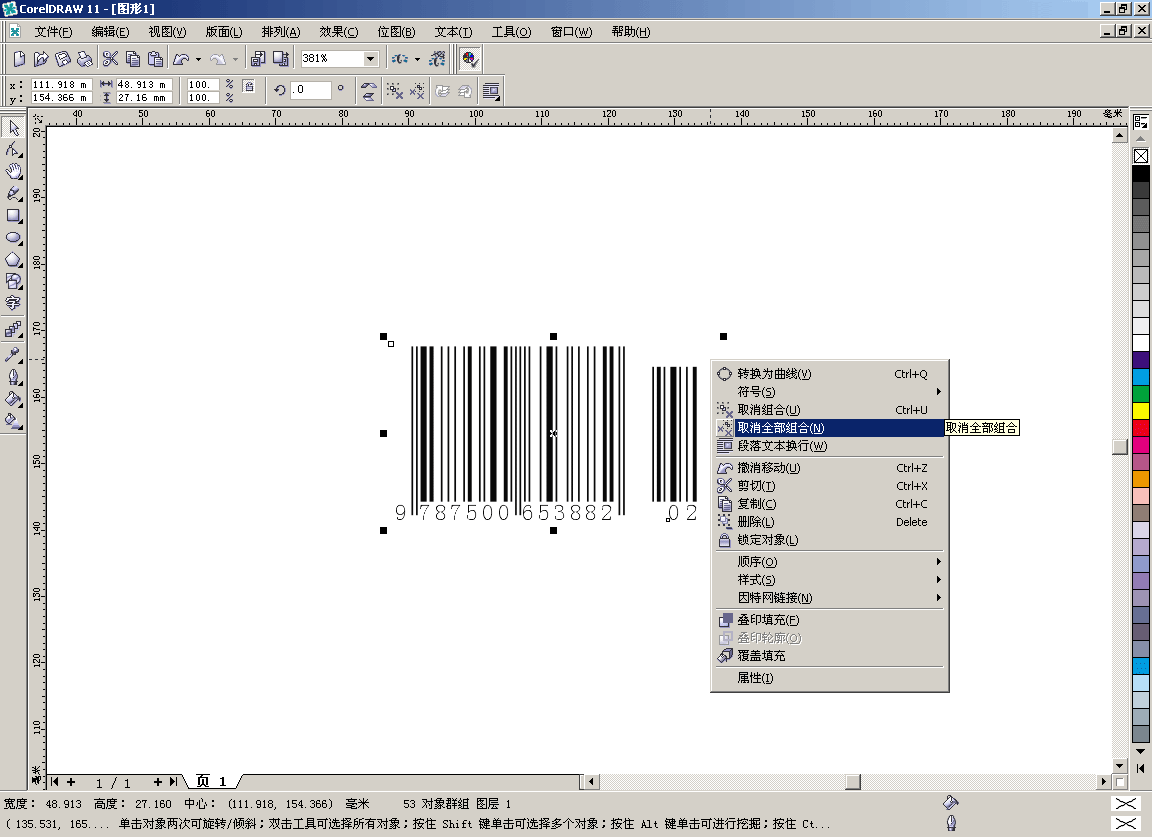The image size is (1152, 837).
Task: Expand the undo history dropdown arrow
Action: click(198, 59)
